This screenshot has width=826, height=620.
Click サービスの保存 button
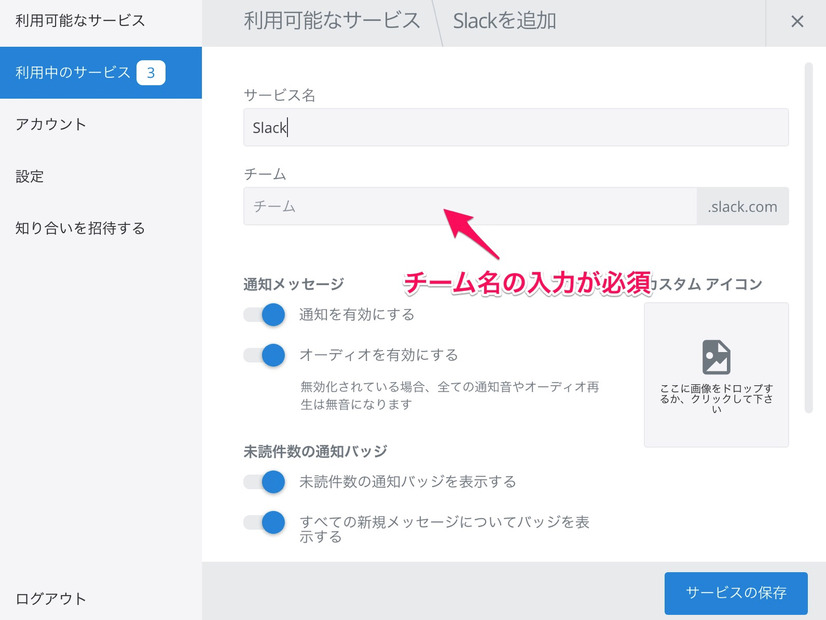pyautogui.click(x=736, y=593)
